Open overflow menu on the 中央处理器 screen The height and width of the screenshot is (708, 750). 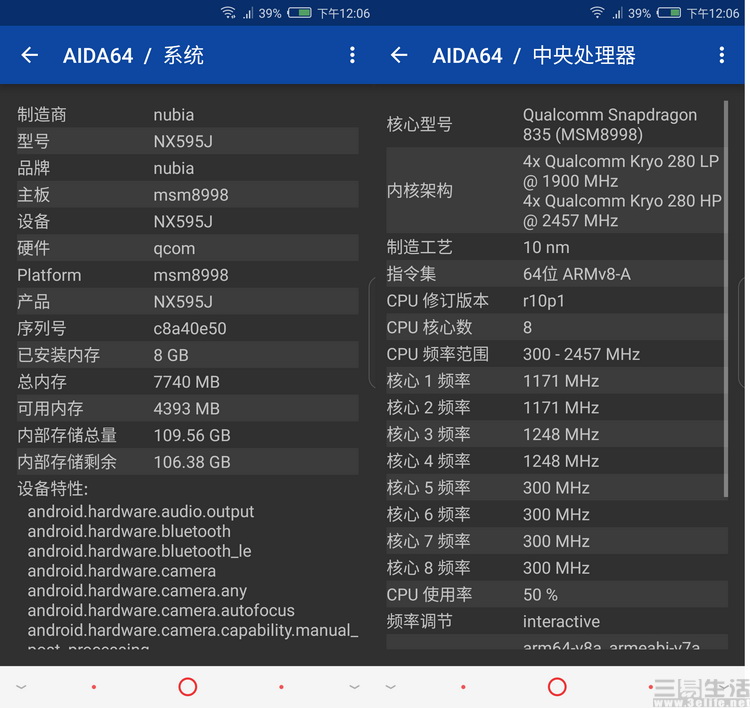click(x=722, y=56)
